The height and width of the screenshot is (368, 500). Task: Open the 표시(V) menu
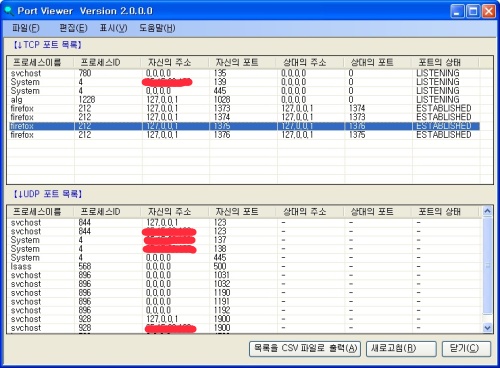(113, 28)
